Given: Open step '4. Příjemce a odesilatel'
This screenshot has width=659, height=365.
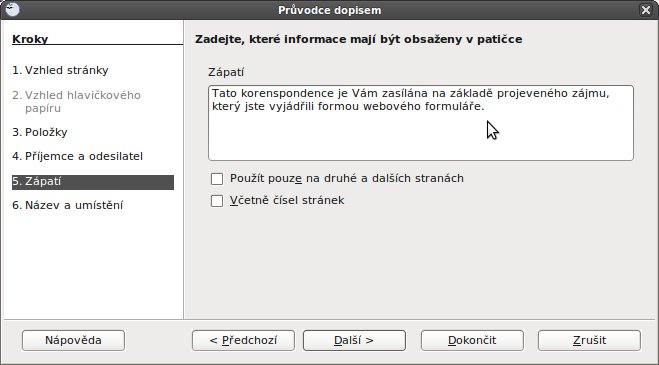Looking at the screenshot, I should tap(77, 156).
